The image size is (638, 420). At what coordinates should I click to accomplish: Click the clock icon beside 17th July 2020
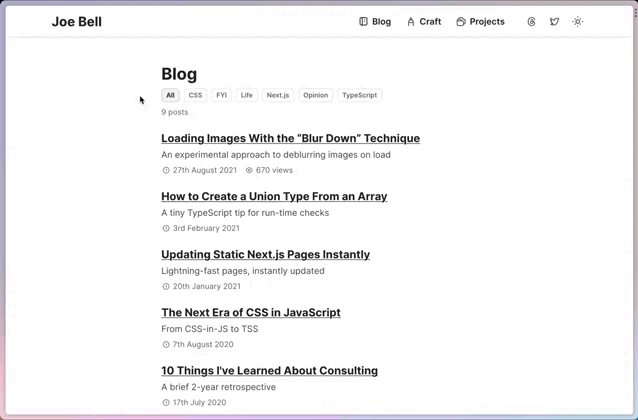click(x=166, y=402)
